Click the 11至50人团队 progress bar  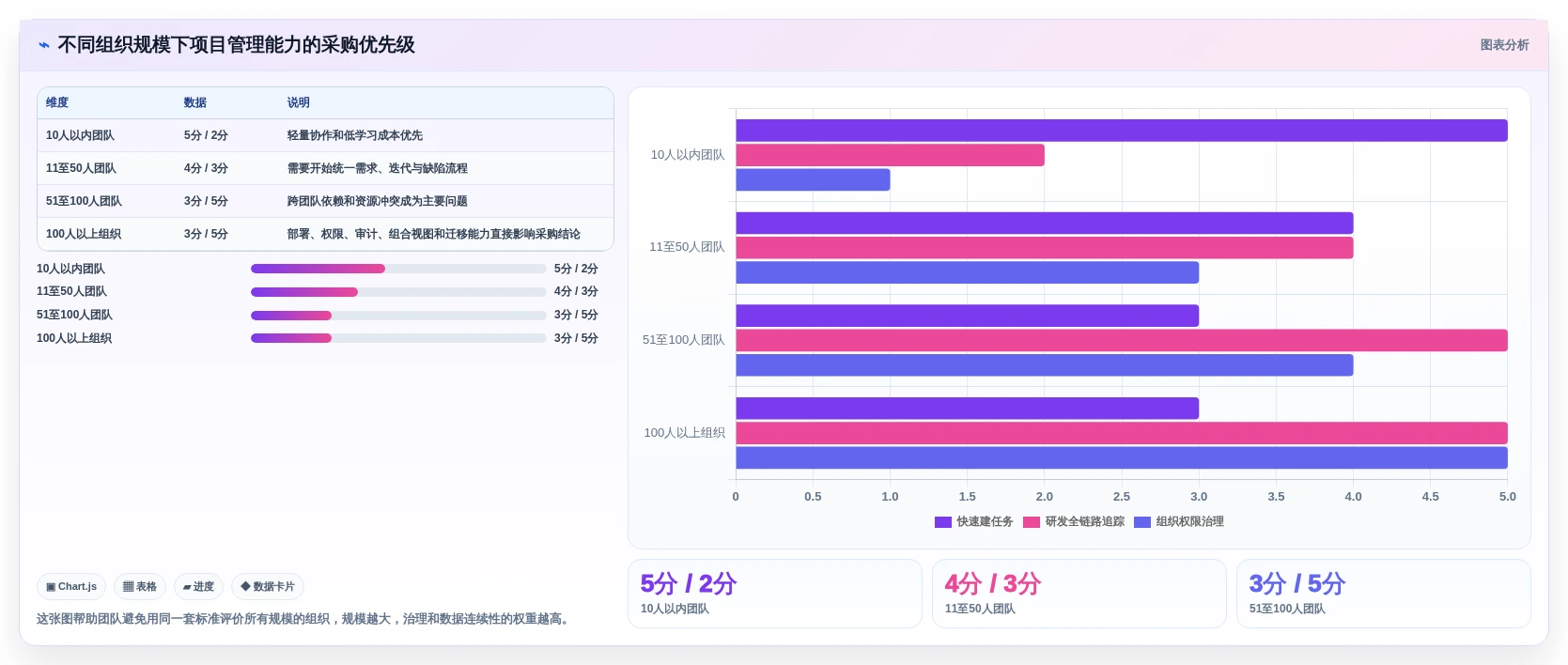(398, 292)
